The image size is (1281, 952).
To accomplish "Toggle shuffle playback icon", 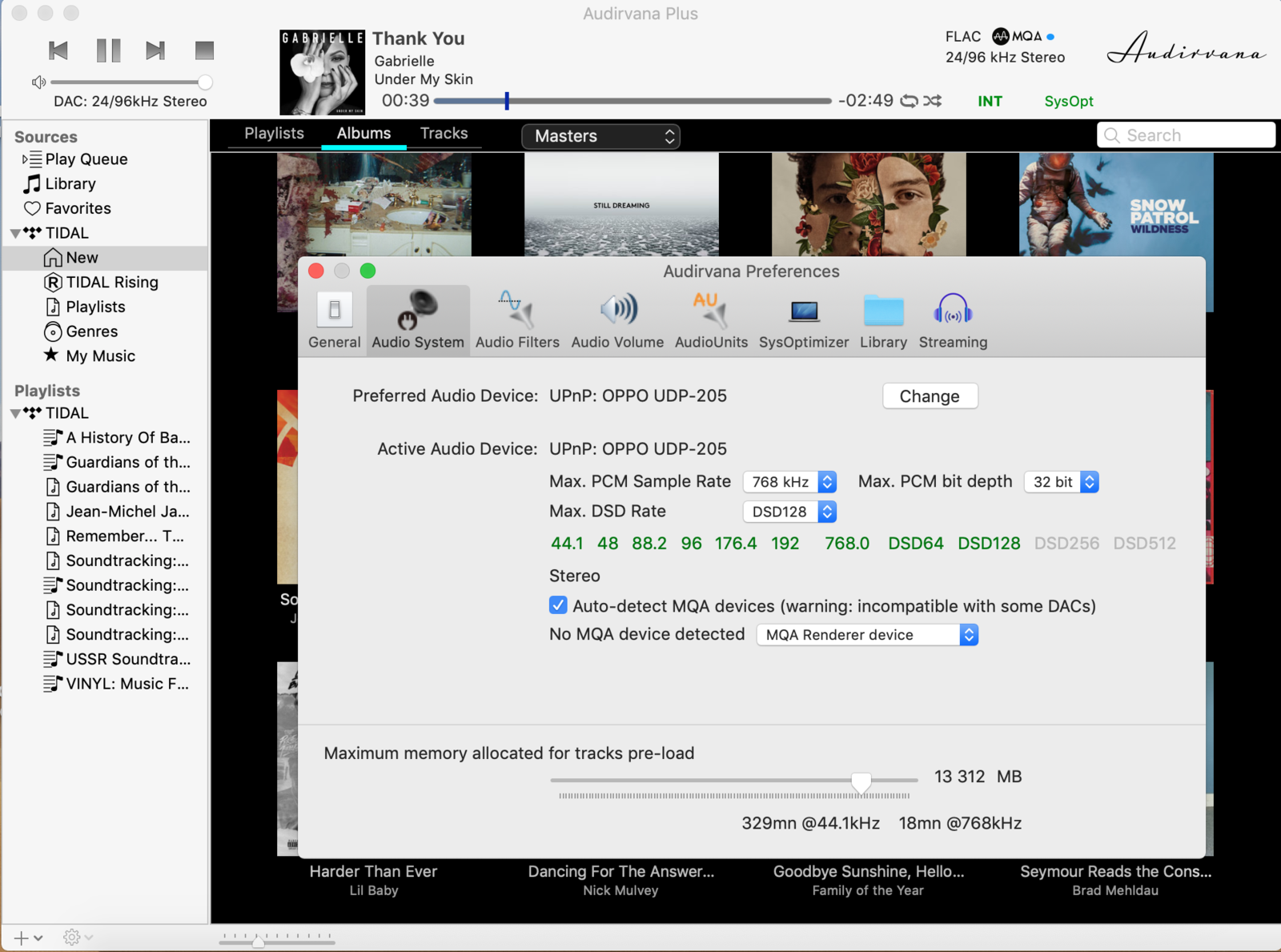I will coord(932,101).
